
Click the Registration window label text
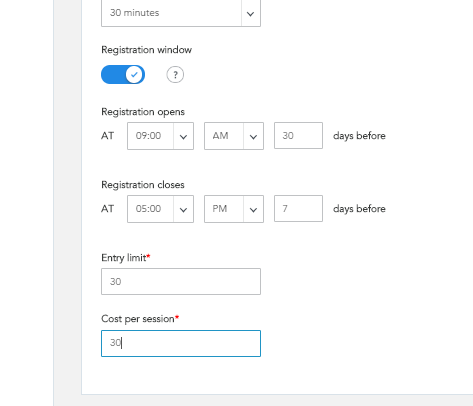click(146, 50)
